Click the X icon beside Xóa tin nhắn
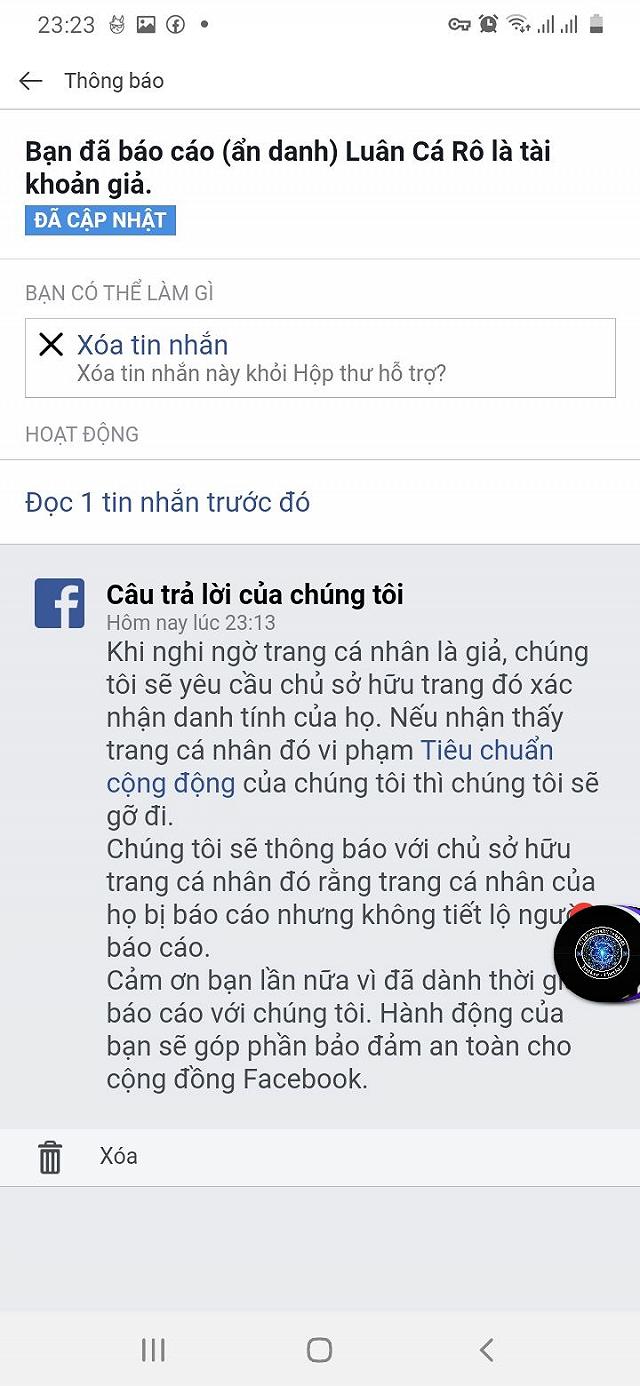The height and width of the screenshot is (1386, 640). point(51,345)
